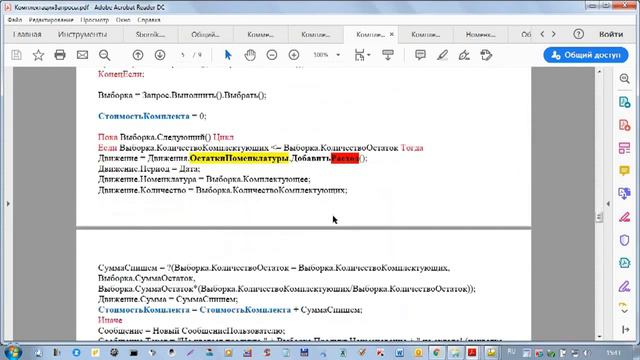Open the Windows Start button
Screen dimensions: 640x360
(13, 352)
